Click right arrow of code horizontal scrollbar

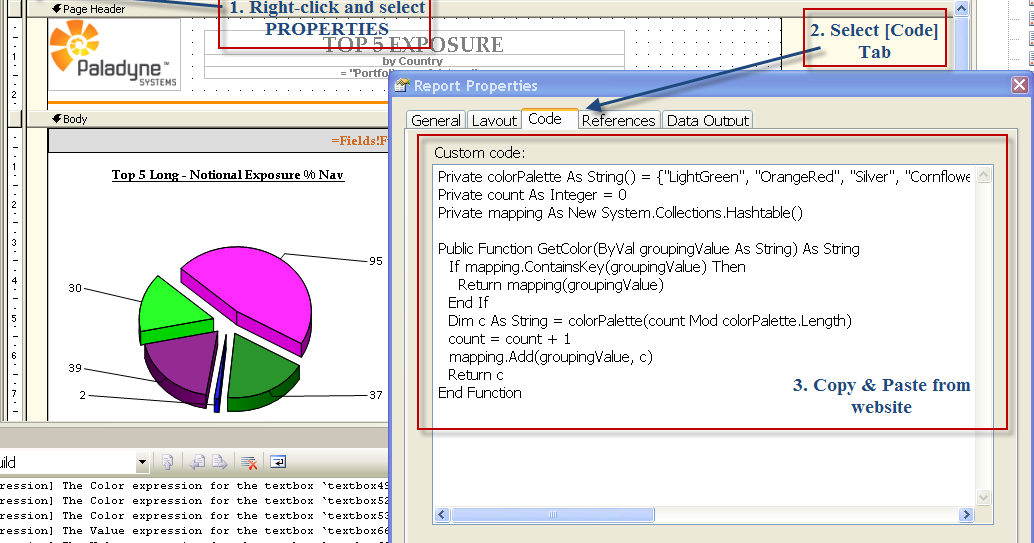click(967, 515)
